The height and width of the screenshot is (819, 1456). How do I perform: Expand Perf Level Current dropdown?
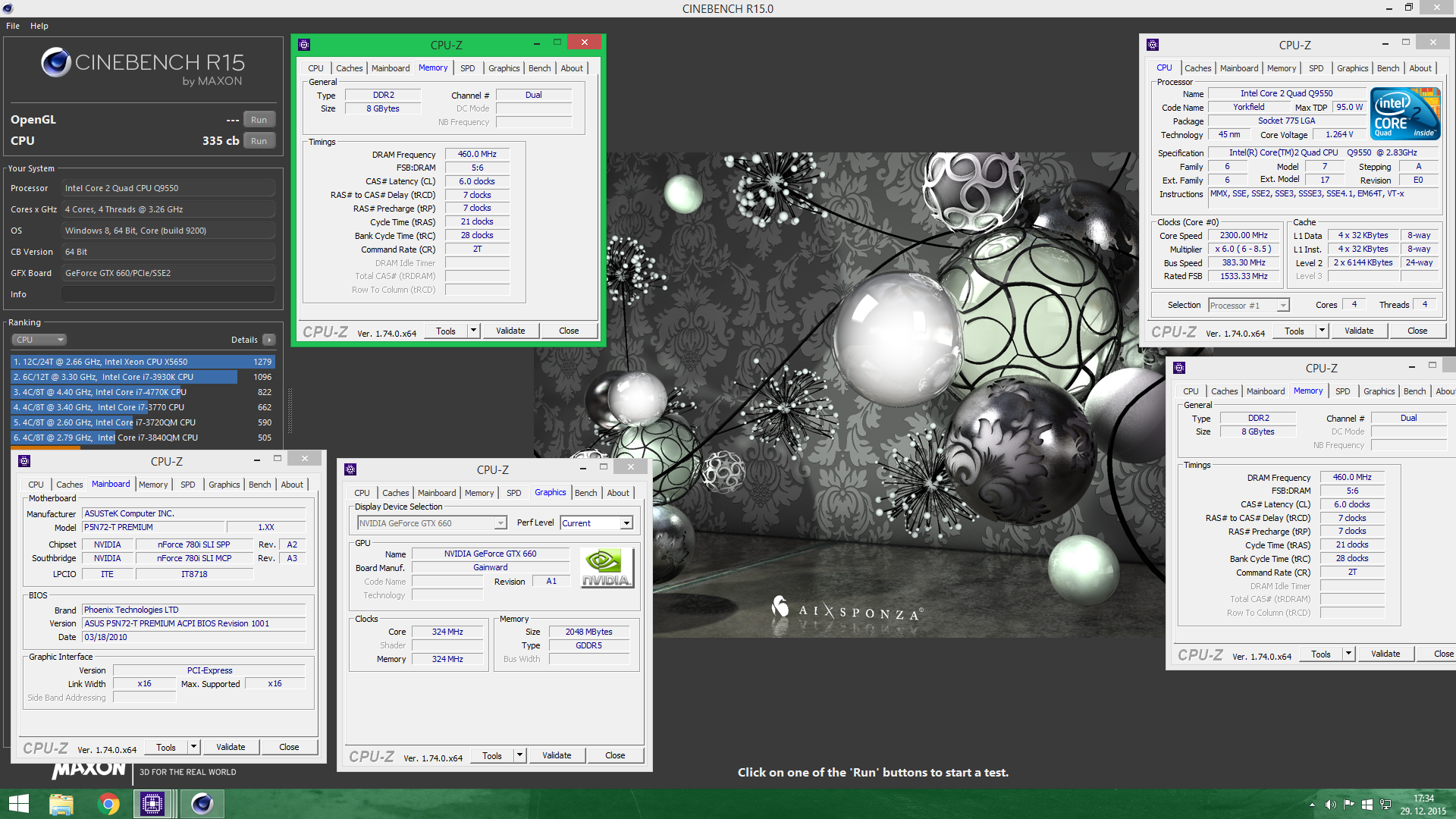tap(597, 523)
